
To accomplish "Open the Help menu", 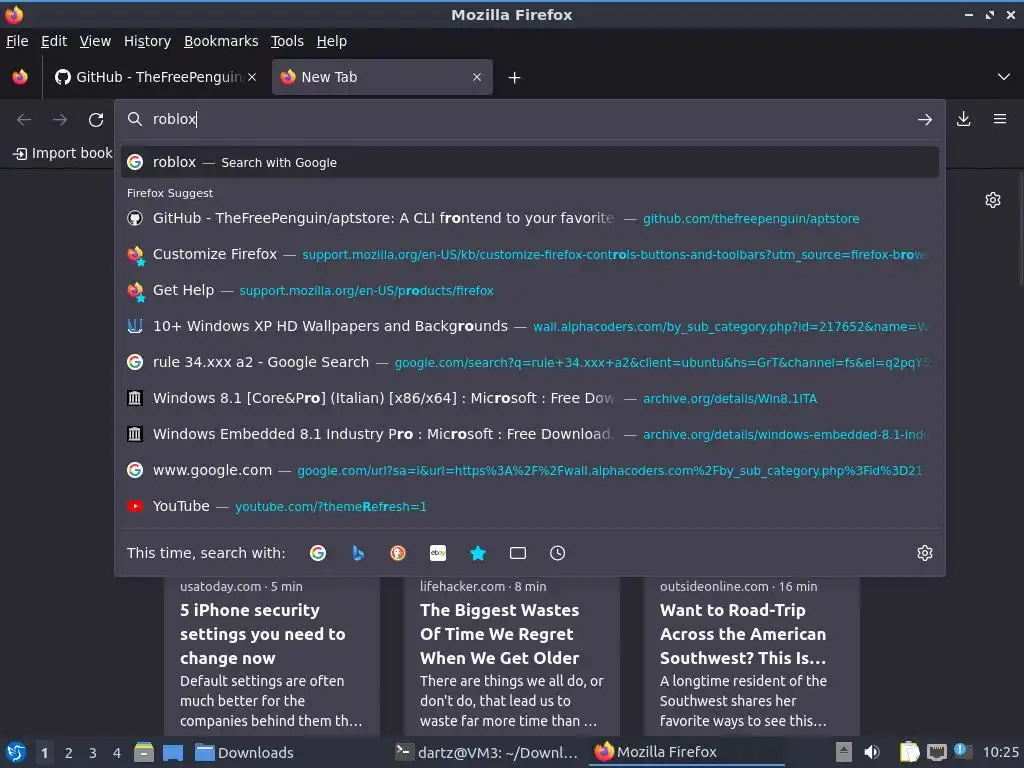I will pyautogui.click(x=332, y=41).
